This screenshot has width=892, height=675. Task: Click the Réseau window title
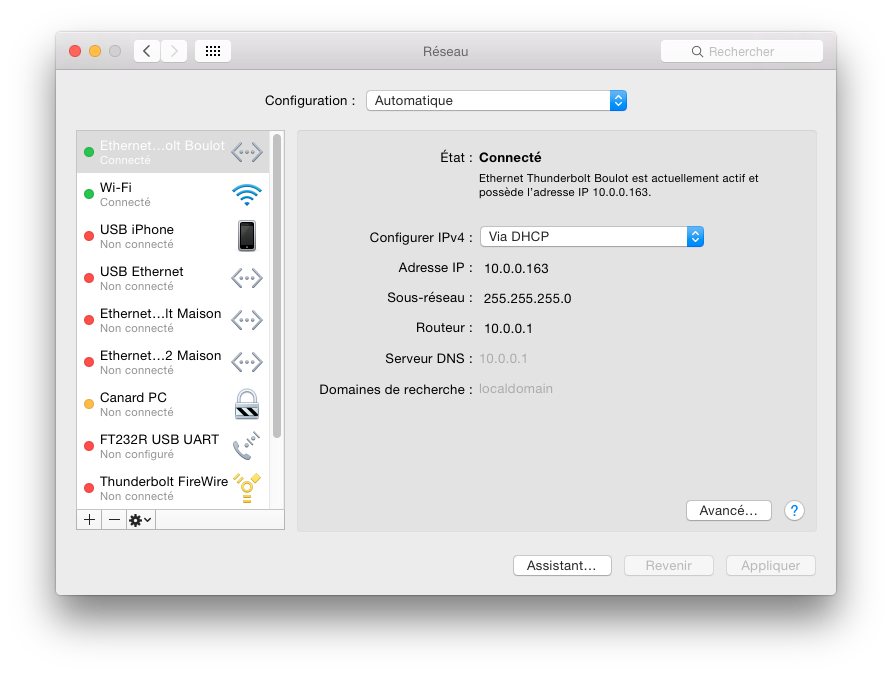pos(445,52)
